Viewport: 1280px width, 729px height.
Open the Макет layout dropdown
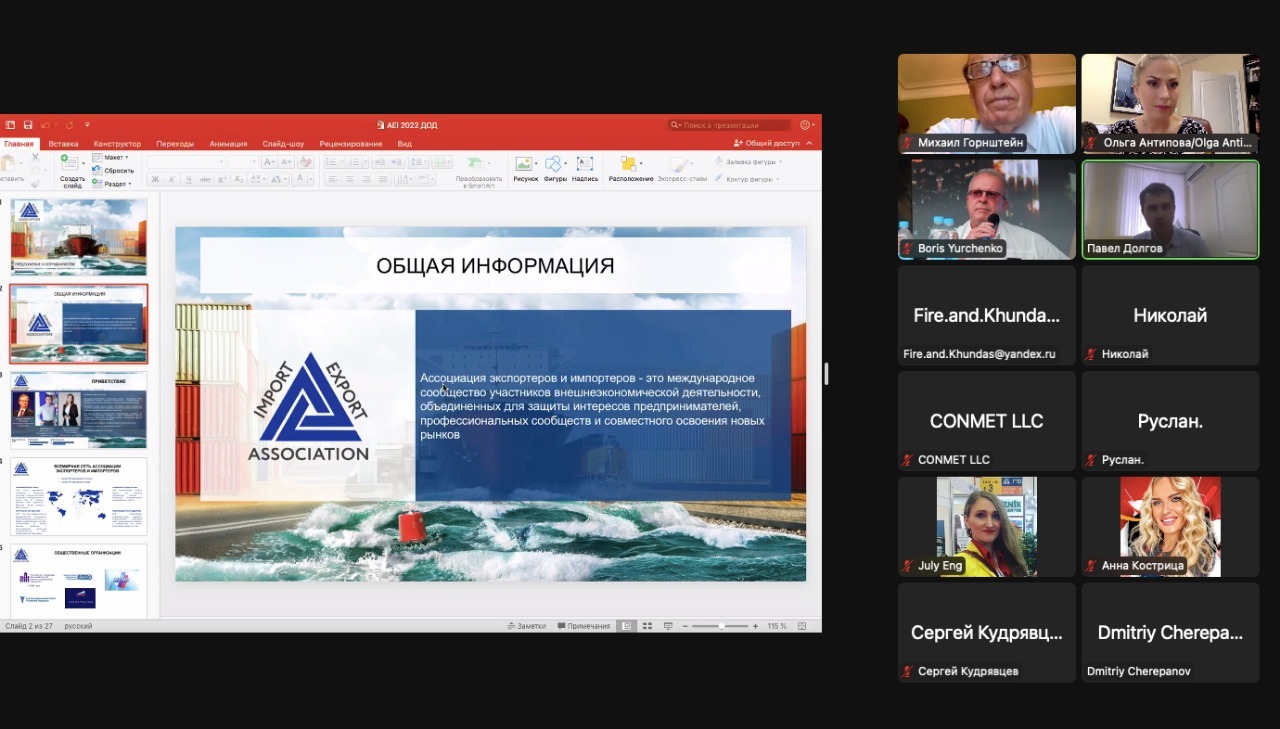(x=110, y=157)
